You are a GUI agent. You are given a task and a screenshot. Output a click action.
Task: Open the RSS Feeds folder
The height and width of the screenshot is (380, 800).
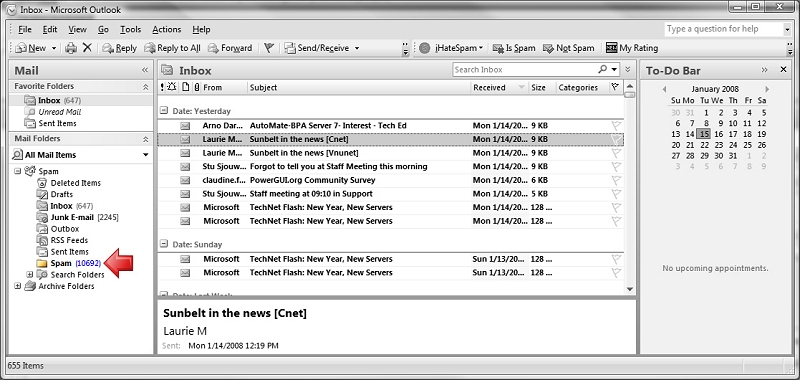point(62,240)
